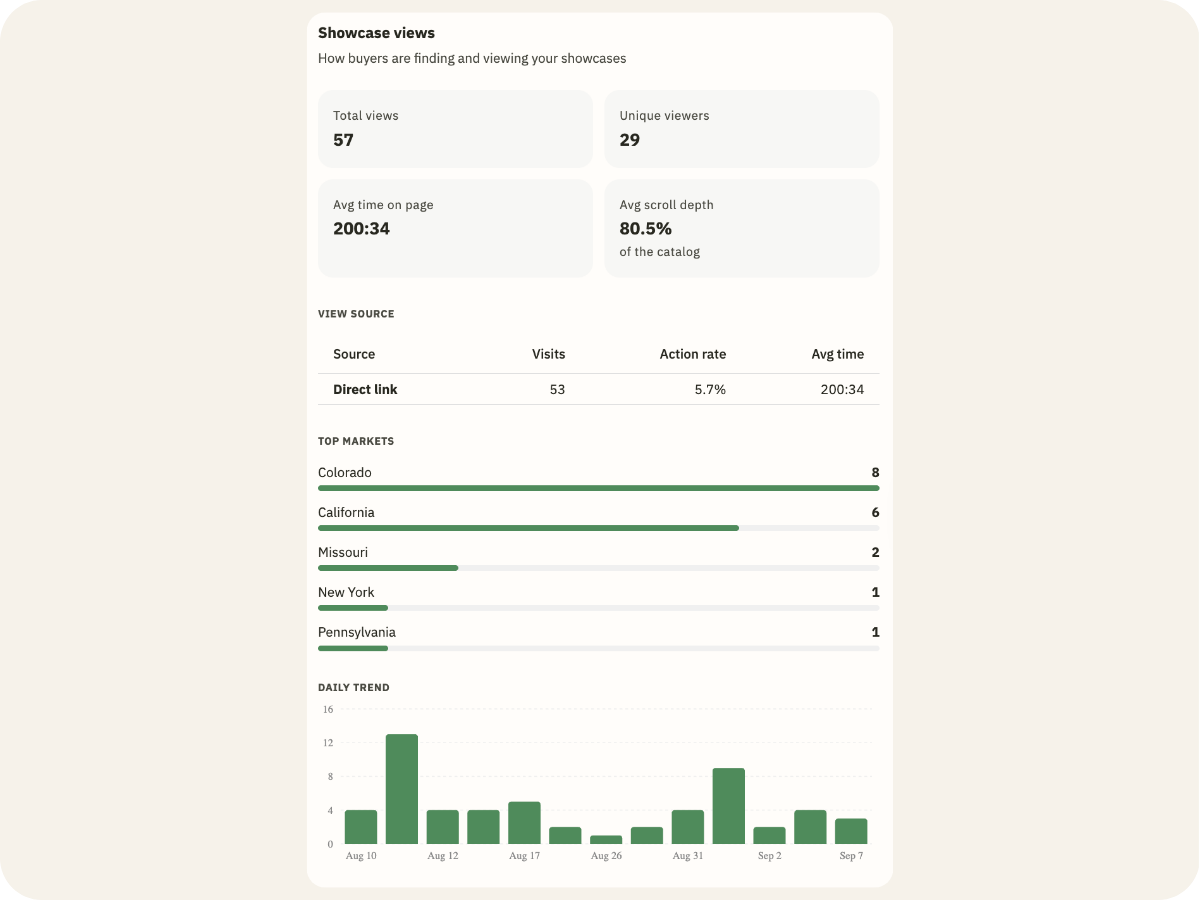The width and height of the screenshot is (1200, 900).
Task: Click the Colorado market progress bar
Action: 599,488
